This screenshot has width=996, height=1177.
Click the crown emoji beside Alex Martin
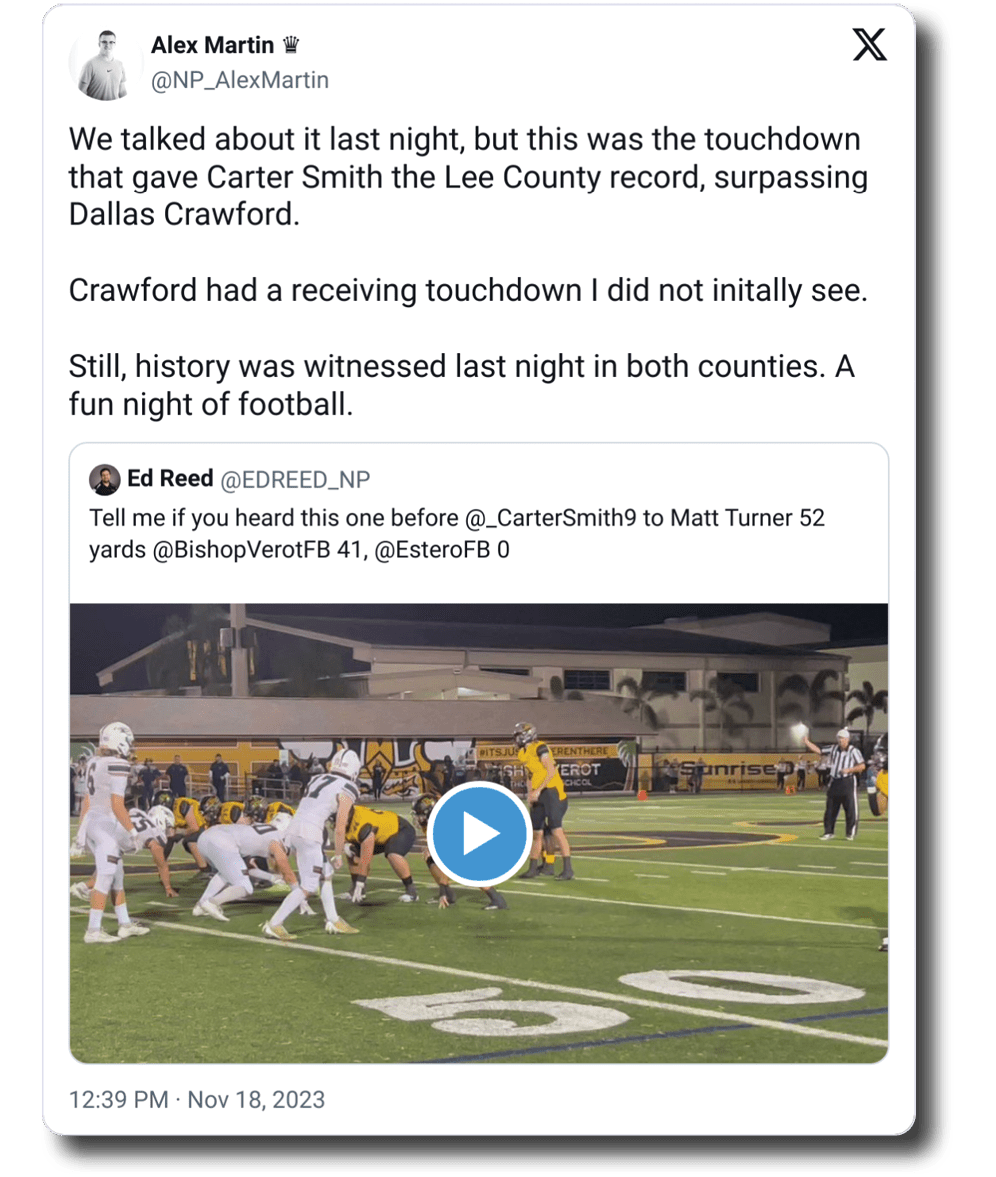click(x=291, y=45)
